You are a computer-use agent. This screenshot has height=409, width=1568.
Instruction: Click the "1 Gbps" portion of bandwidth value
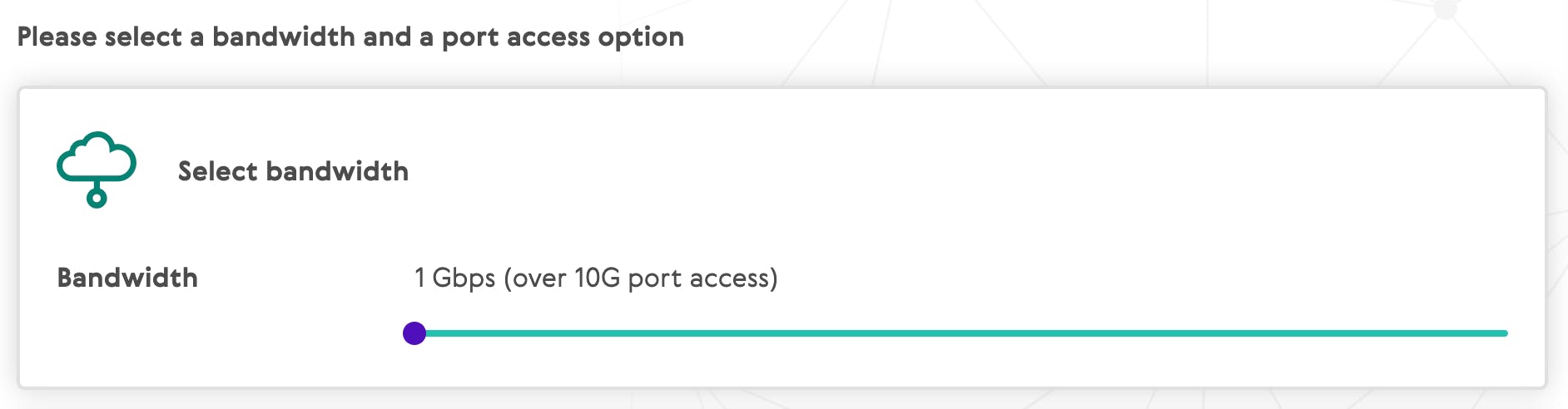pos(455,278)
